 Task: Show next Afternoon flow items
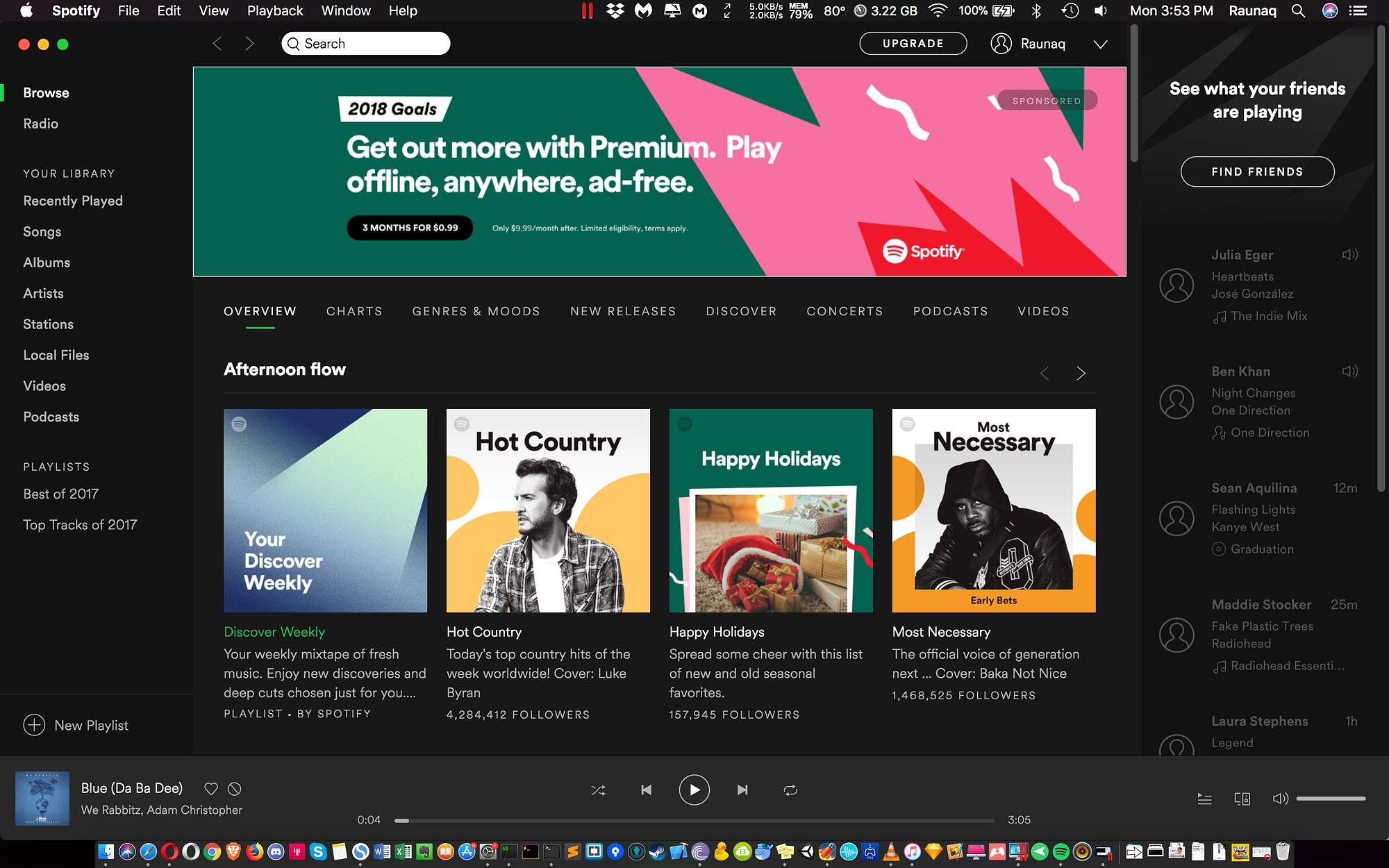coord(1081,373)
